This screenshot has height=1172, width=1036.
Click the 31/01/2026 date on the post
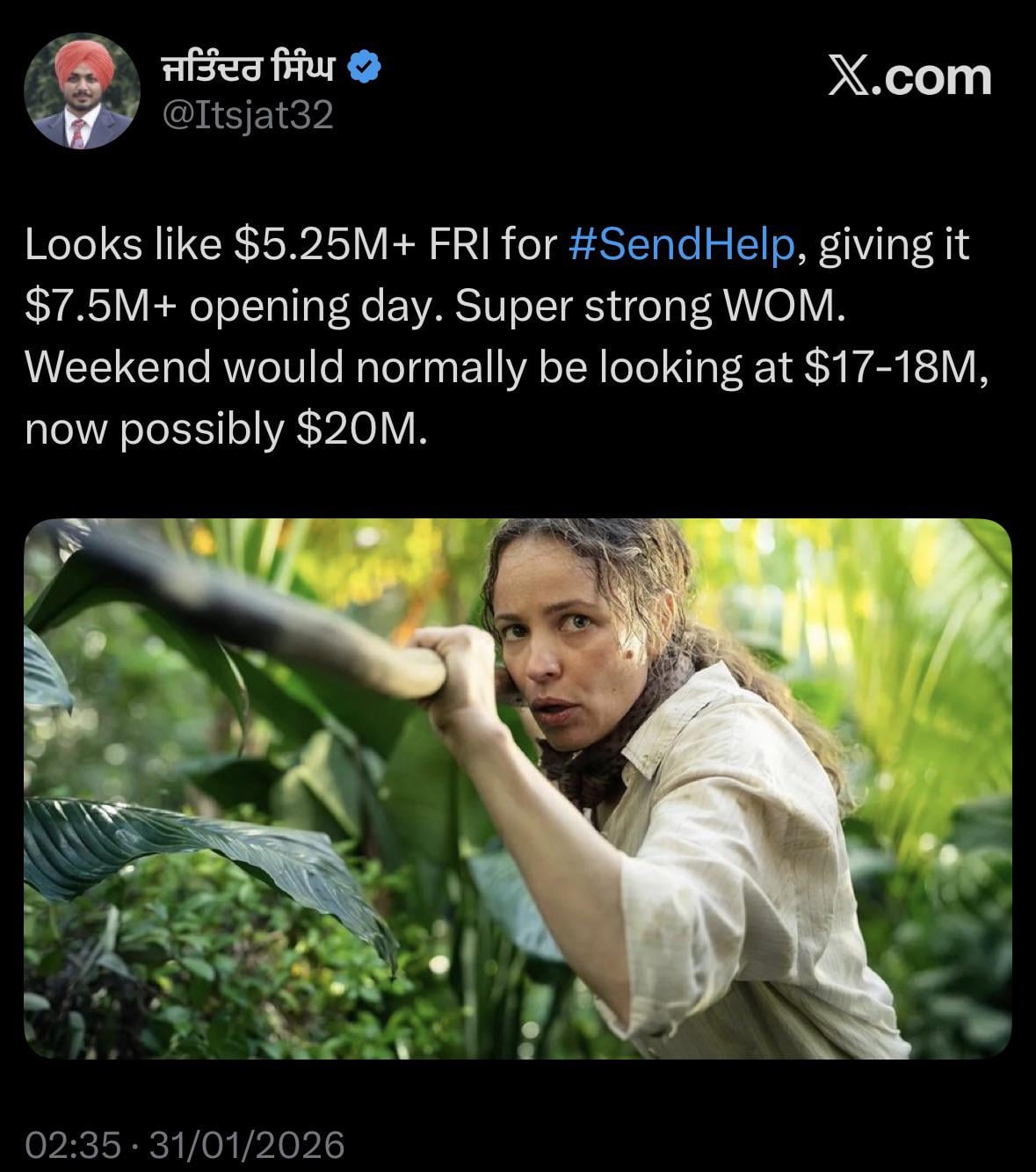pos(248,1145)
